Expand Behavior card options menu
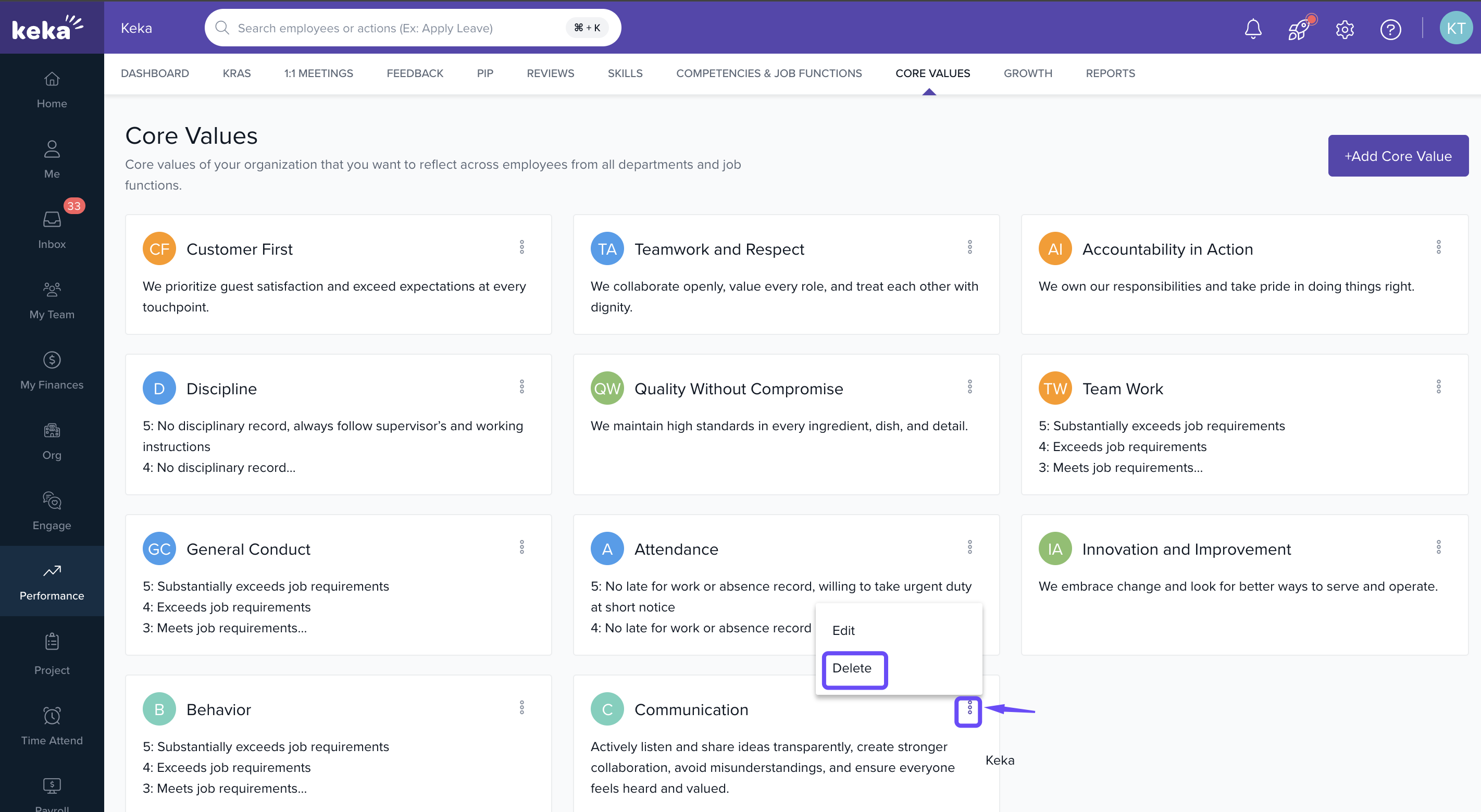This screenshot has height=812, width=1481. pos(521,707)
